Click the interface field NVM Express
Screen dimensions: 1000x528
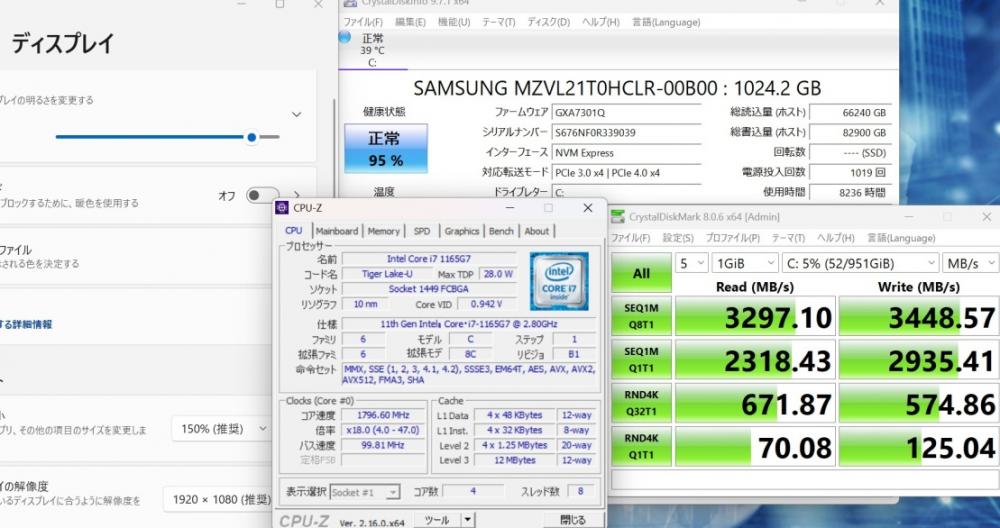click(x=626, y=152)
